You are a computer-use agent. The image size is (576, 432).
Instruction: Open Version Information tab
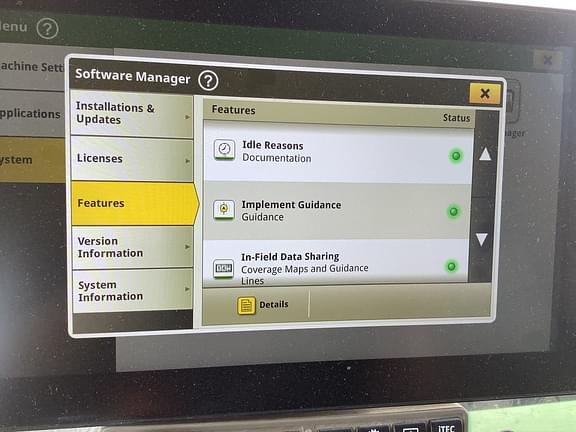133,247
